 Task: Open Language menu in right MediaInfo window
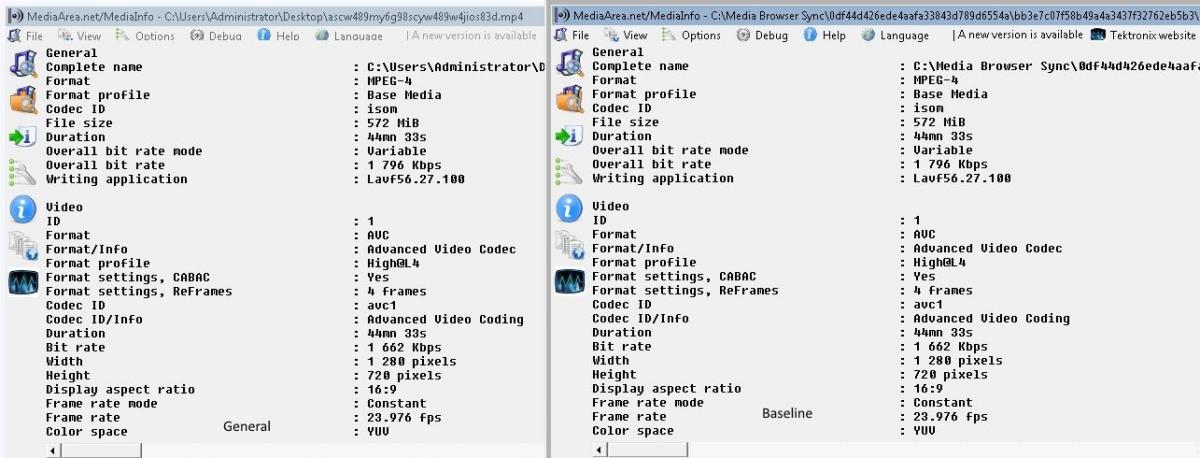click(895, 35)
